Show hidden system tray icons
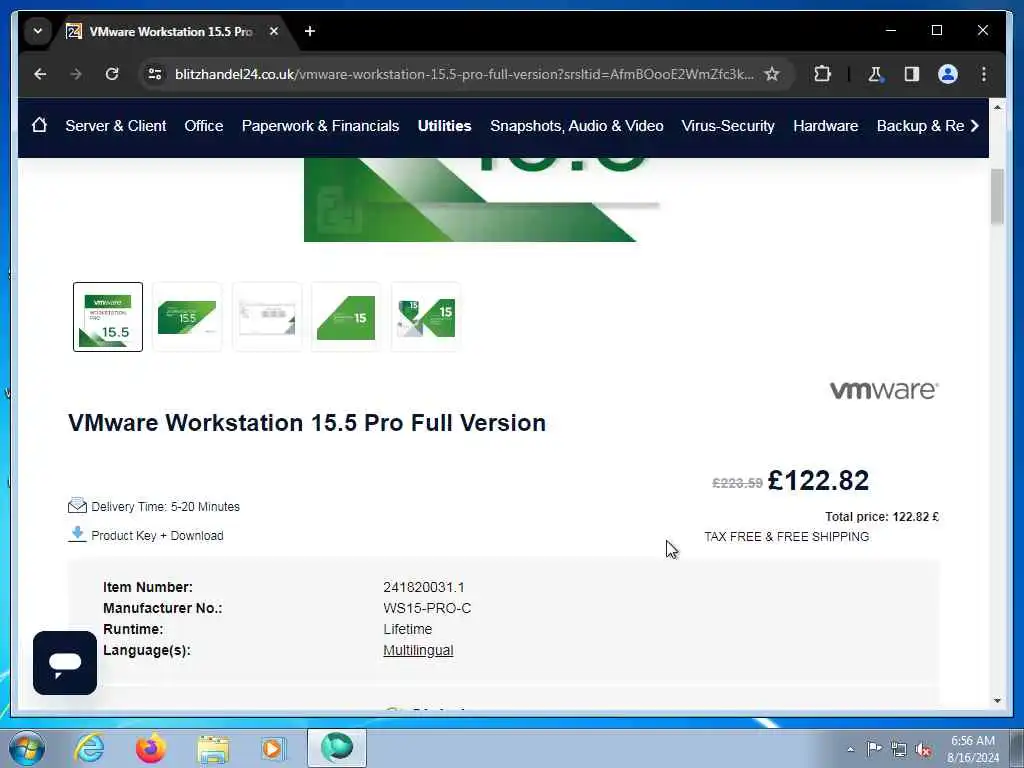The width and height of the screenshot is (1024, 768). [x=850, y=749]
